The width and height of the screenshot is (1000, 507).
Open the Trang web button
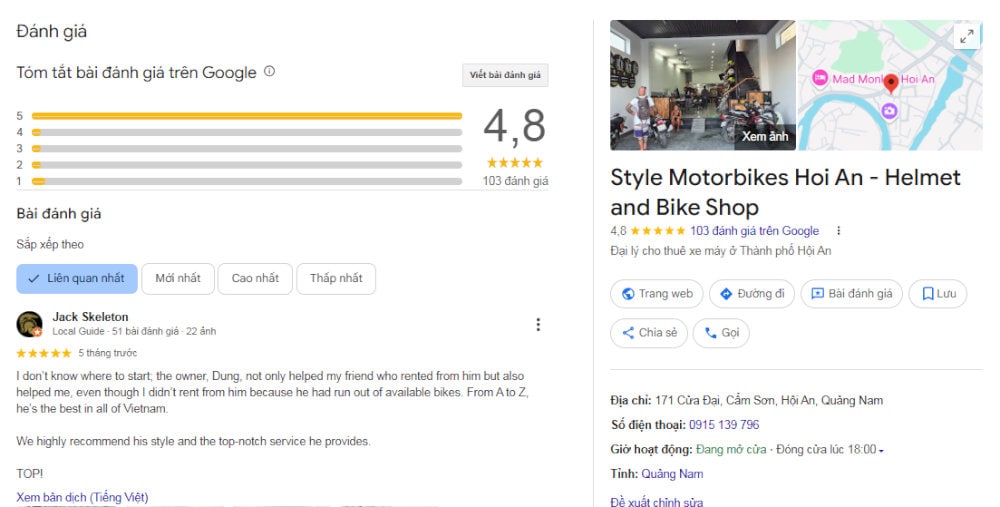point(657,294)
